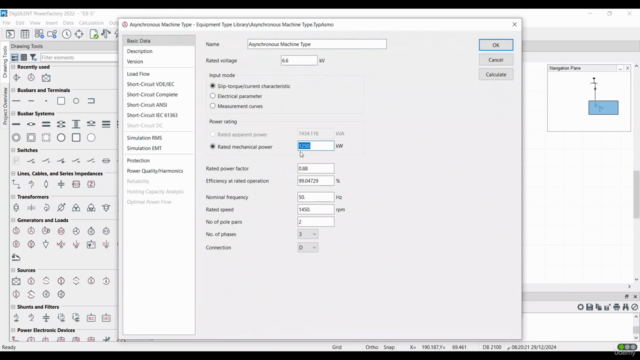This screenshot has height=360, width=640.
Task: Select the first source icon under Sources
Action: [16, 281]
